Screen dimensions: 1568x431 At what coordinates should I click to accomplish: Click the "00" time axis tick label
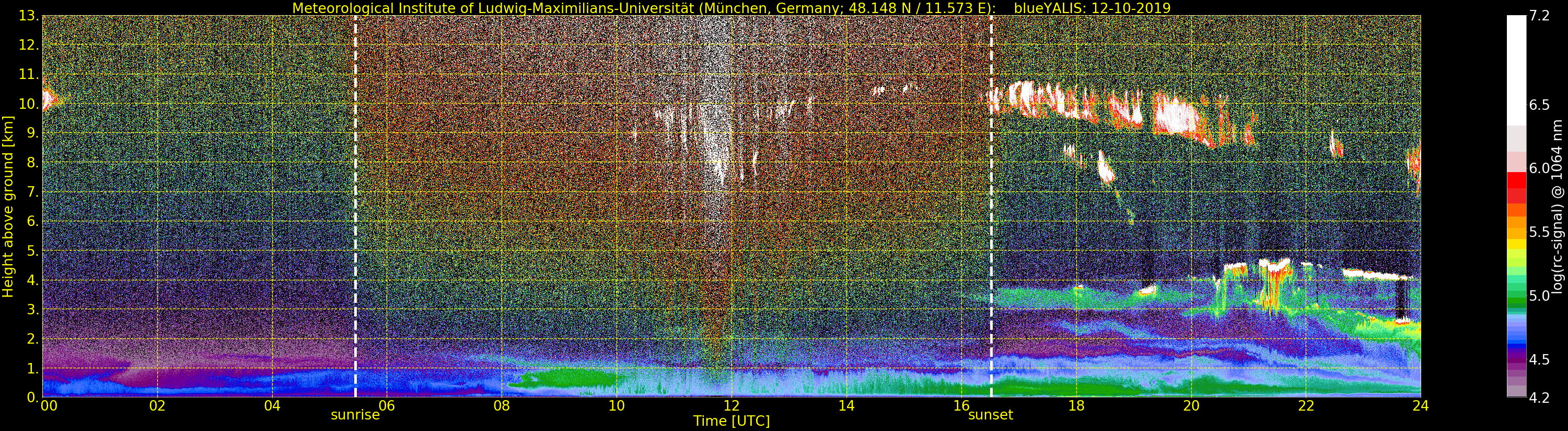(x=48, y=406)
